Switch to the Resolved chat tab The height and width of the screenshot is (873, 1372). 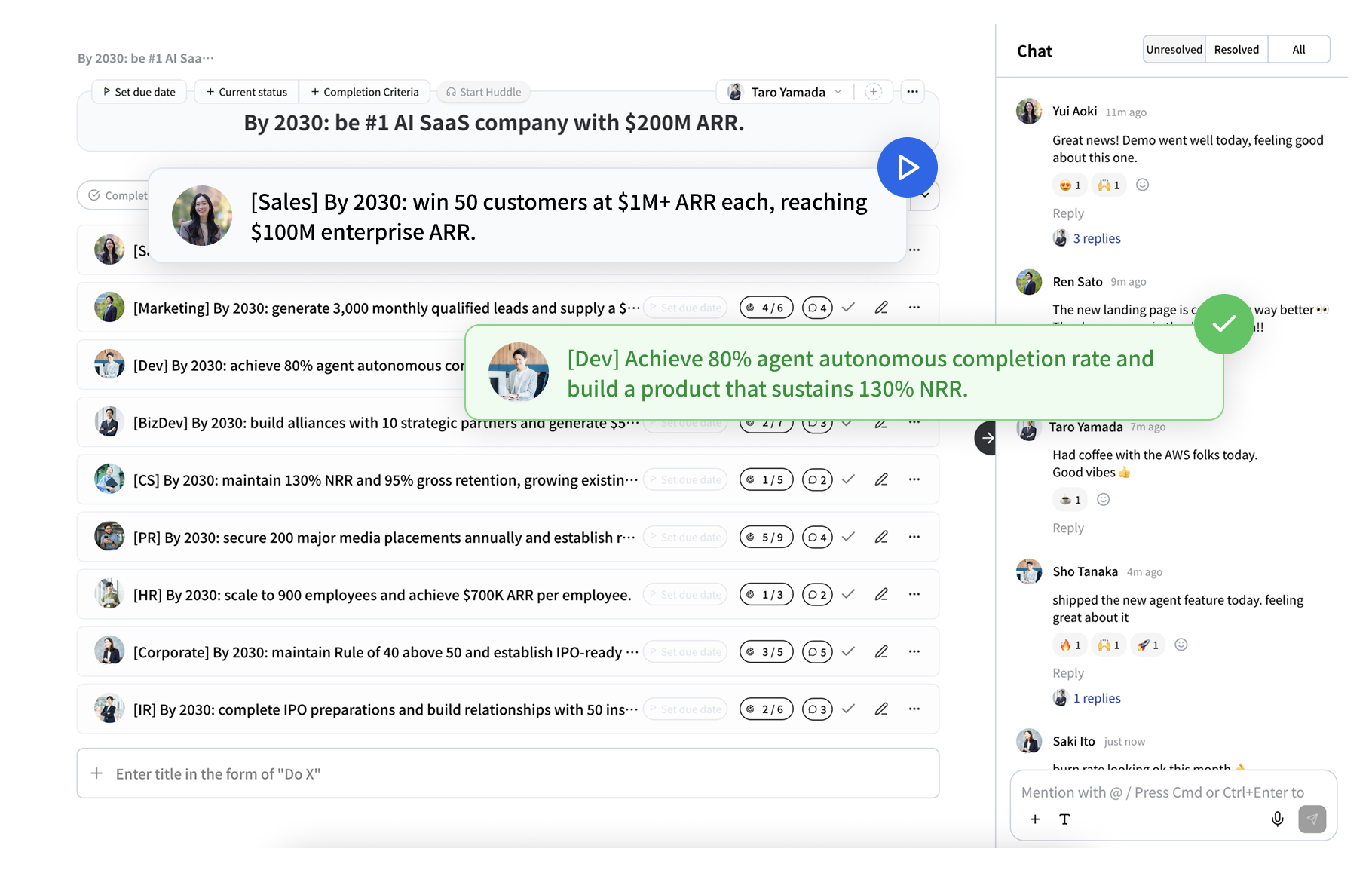click(1236, 50)
